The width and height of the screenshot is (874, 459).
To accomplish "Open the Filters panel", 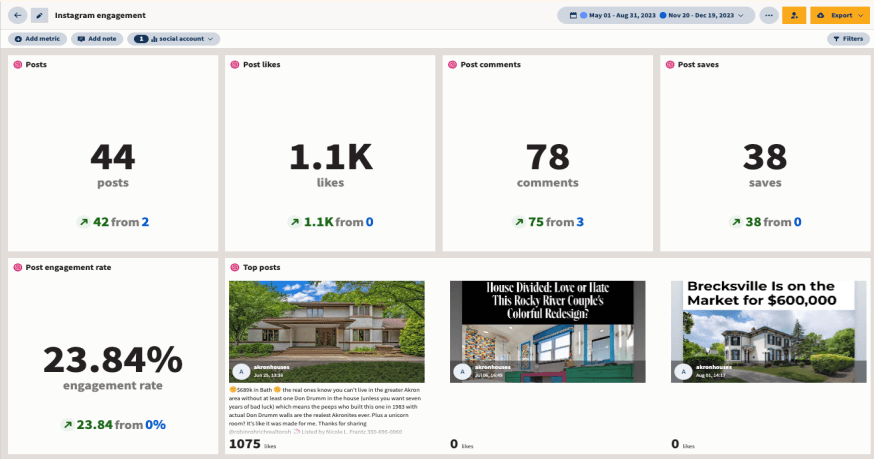I will click(847, 39).
